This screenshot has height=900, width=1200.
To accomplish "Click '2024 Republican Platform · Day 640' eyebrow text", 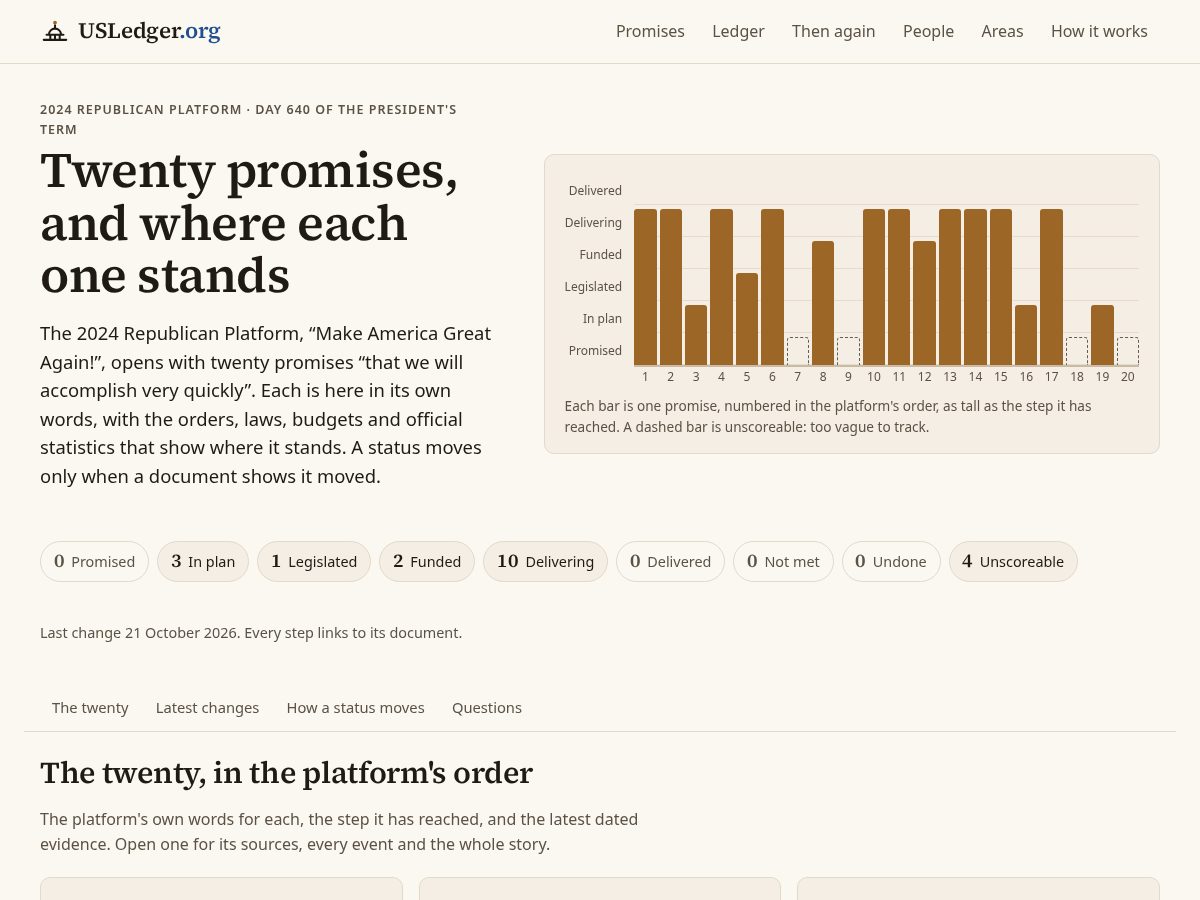I will coord(248,119).
